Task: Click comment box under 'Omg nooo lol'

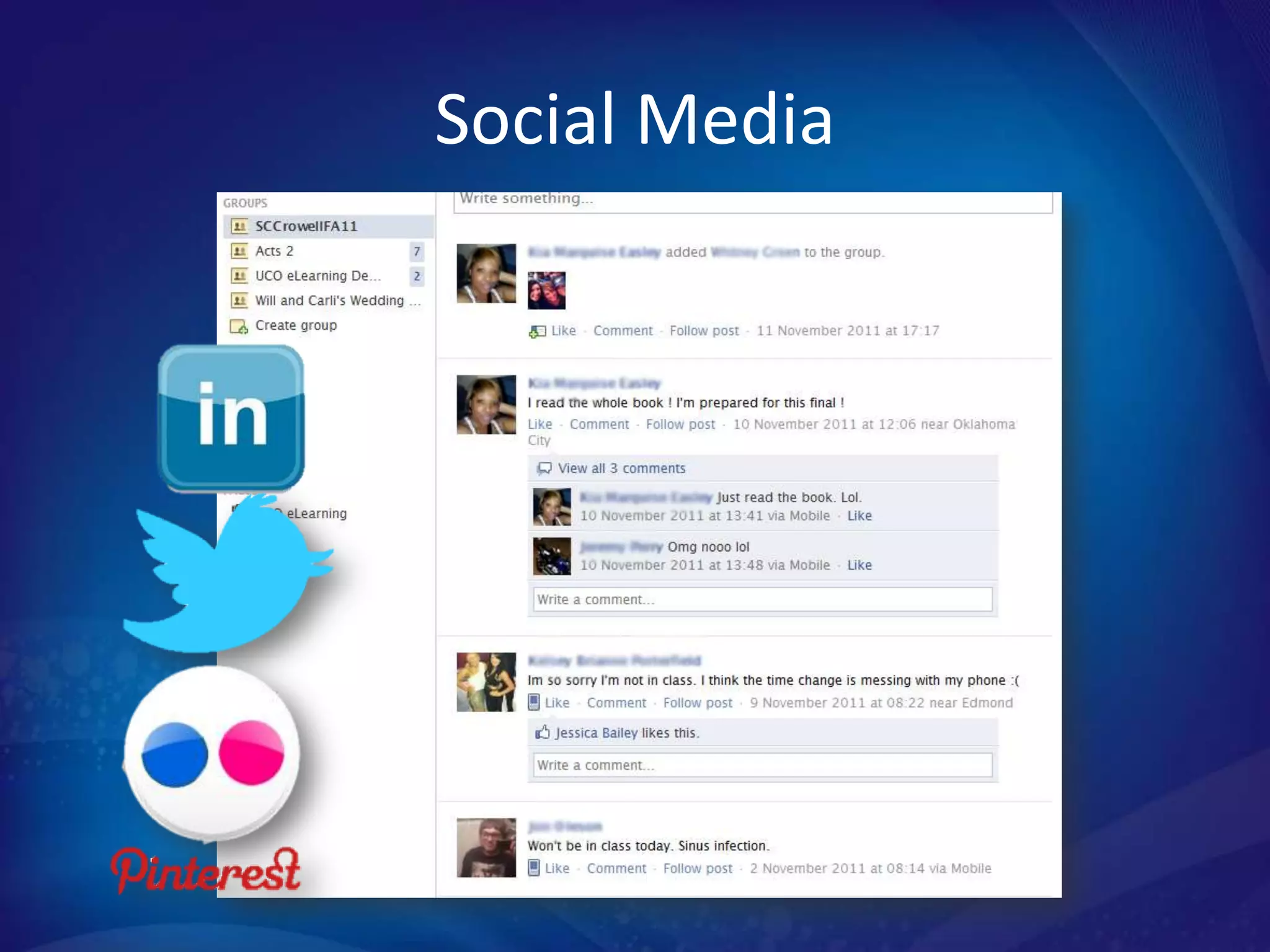Action: point(763,599)
